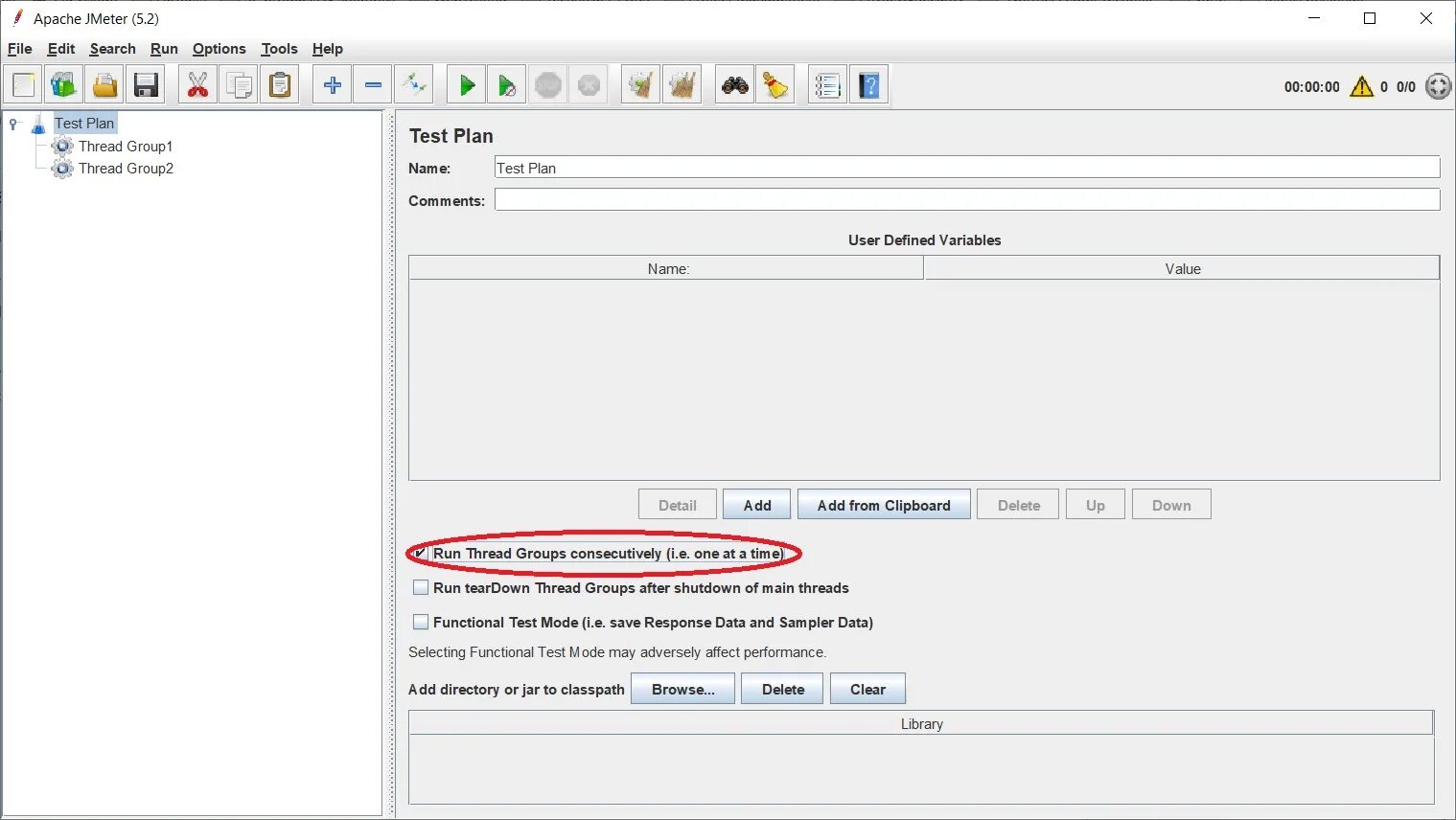Viewport: 1456px width, 820px height.
Task: Click the Open file folder icon
Action: (x=105, y=85)
